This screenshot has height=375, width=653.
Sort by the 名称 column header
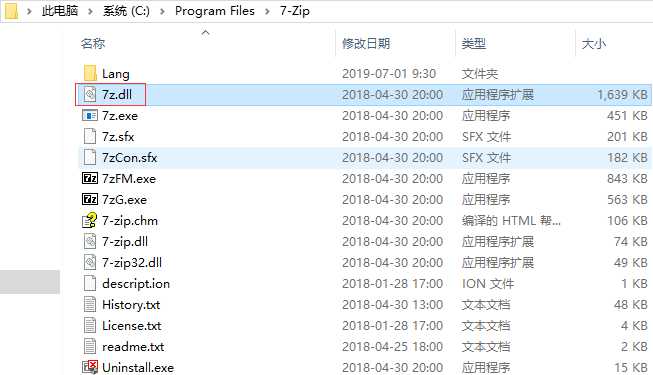(92, 43)
